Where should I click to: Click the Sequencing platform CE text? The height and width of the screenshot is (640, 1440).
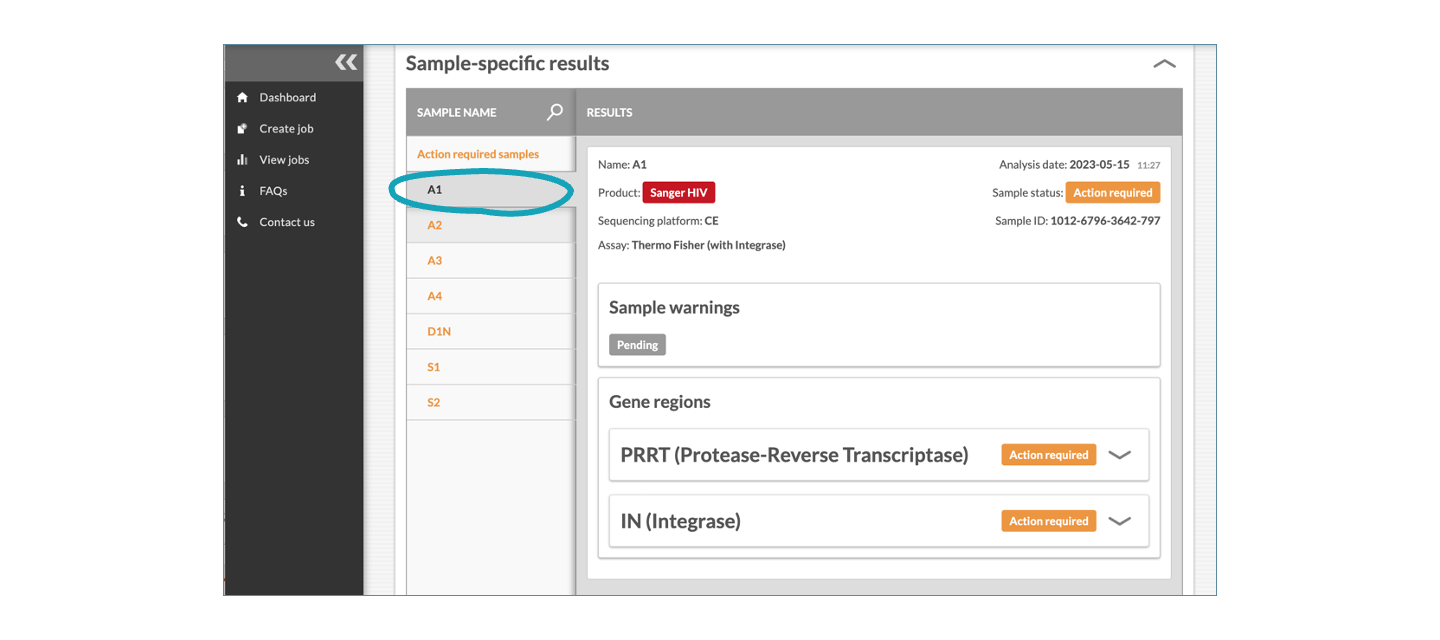[x=658, y=221]
